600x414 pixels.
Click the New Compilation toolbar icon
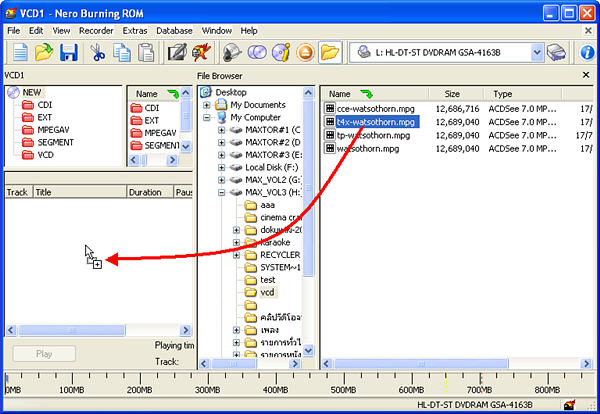[x=20, y=52]
